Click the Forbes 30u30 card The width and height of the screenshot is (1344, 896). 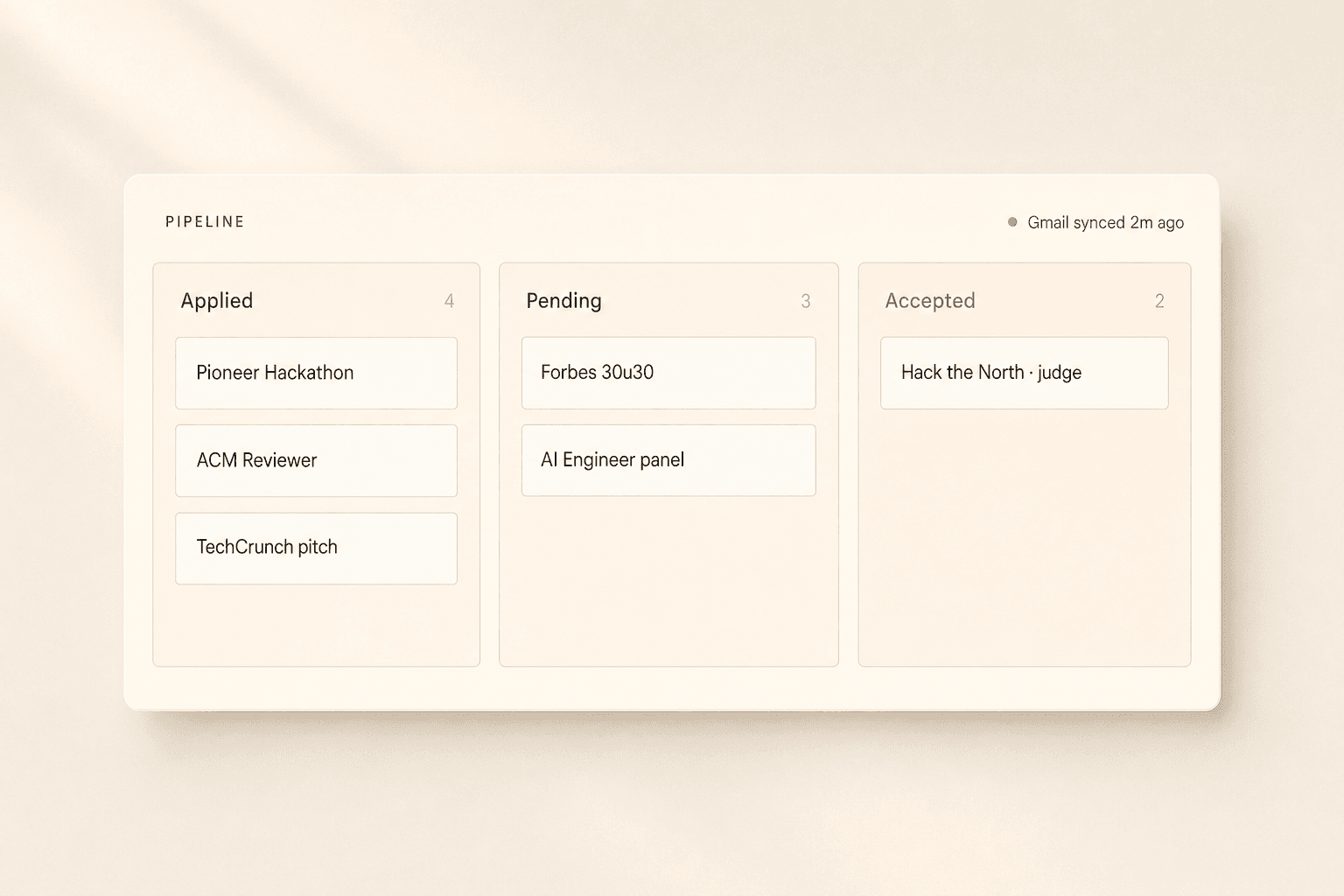(668, 373)
